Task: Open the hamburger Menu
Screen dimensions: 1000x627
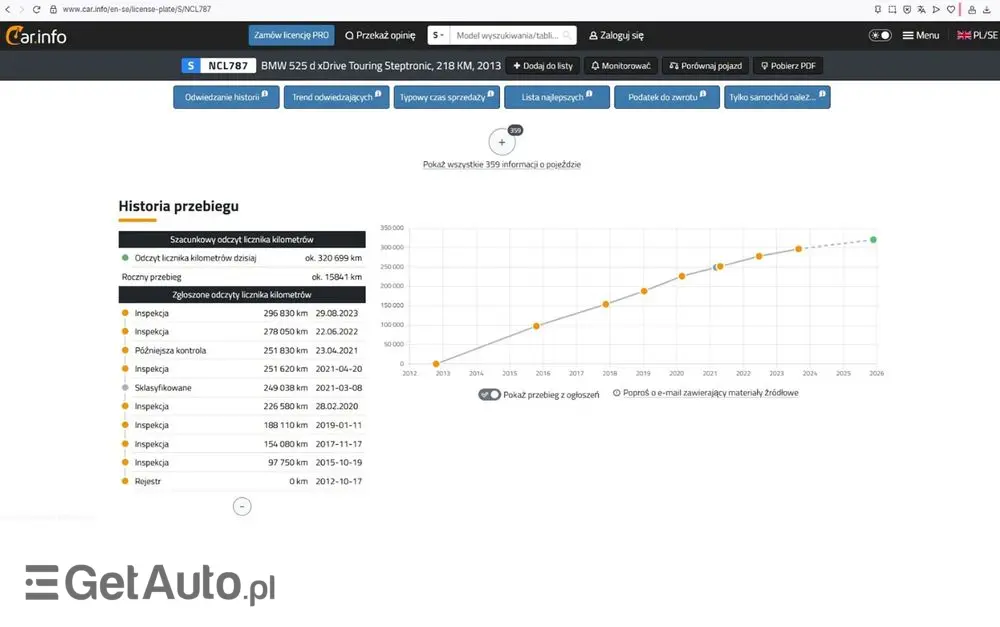Action: pyautogui.click(x=920, y=35)
